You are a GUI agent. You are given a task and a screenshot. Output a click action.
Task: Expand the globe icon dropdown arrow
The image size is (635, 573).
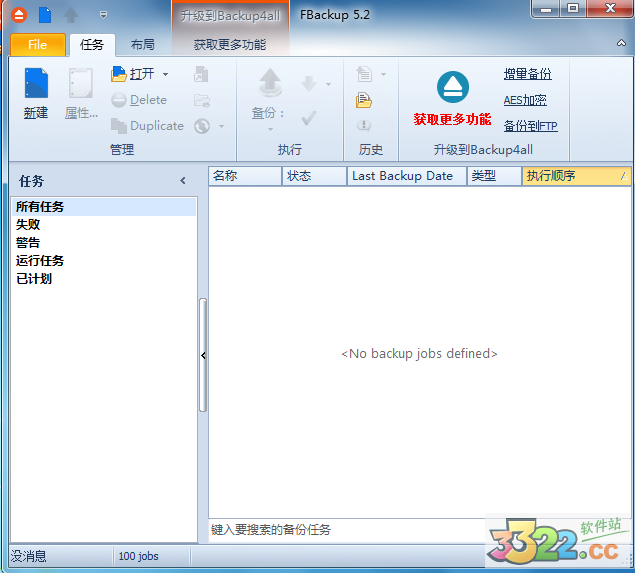click(x=222, y=126)
